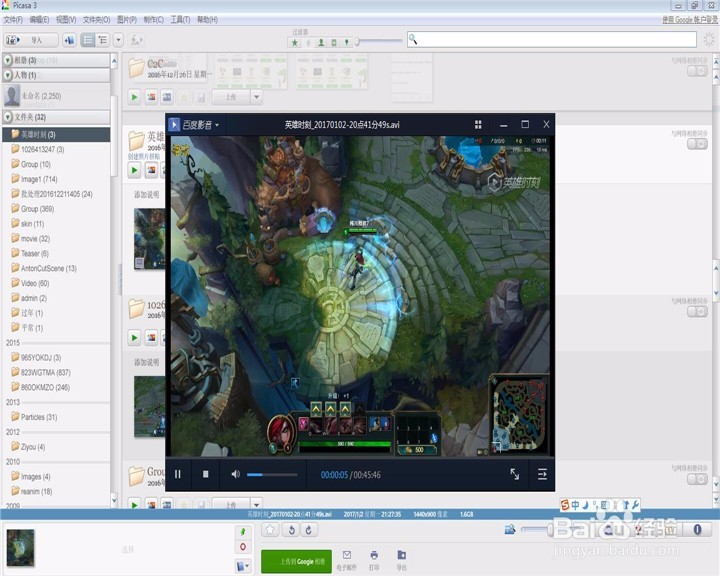Play slideshow for the 1026413247 folder

coord(134,338)
